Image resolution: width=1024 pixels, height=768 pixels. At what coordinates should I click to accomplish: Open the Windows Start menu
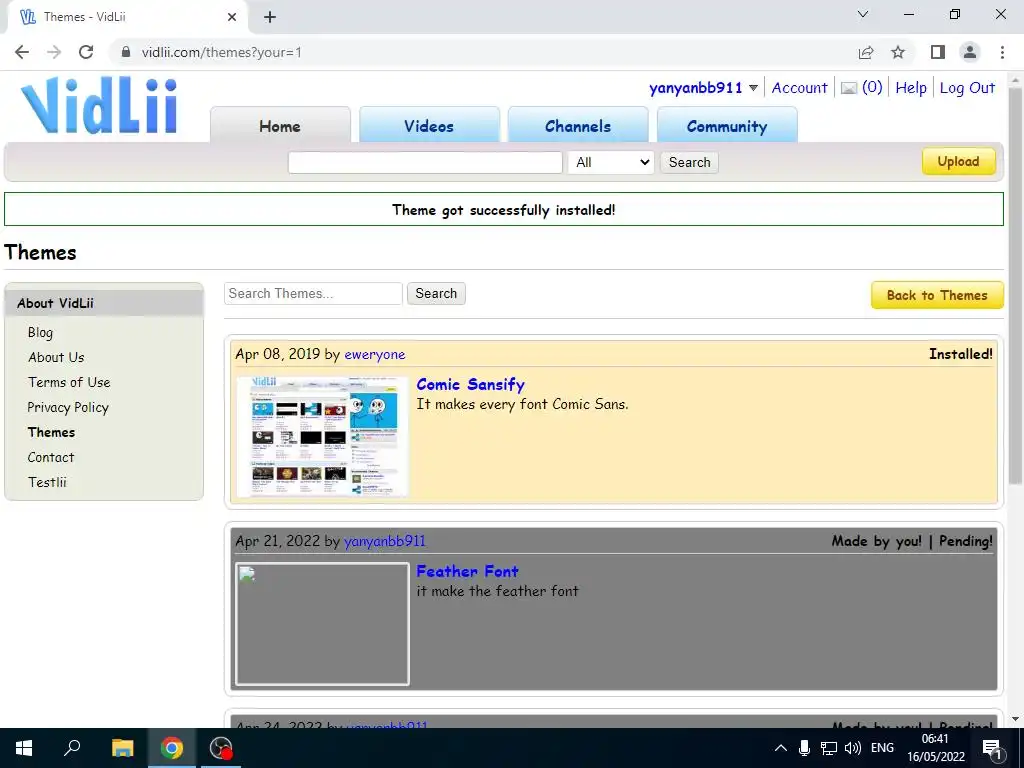point(24,748)
